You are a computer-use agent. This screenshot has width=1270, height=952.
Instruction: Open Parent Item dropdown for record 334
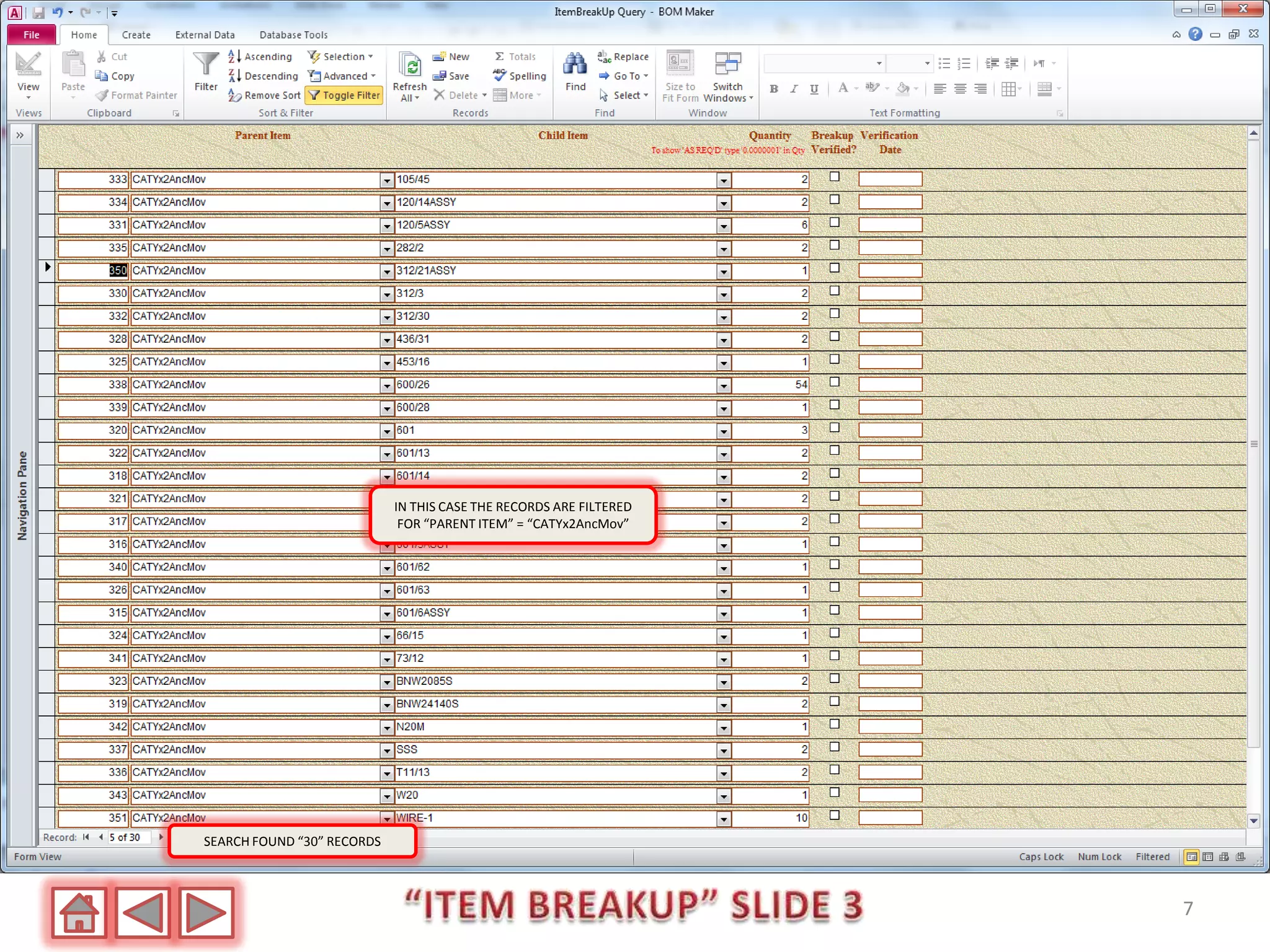click(x=387, y=203)
